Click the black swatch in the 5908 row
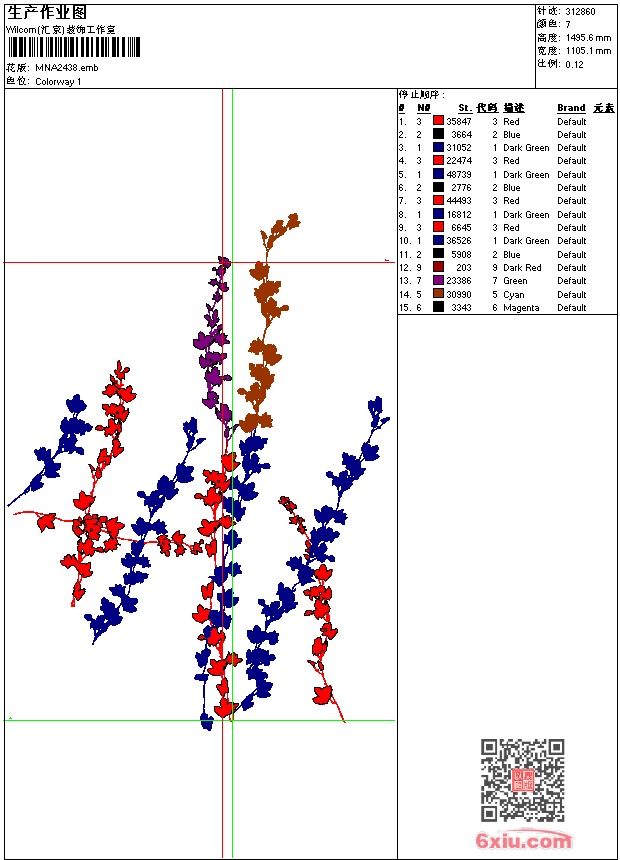Screen dimensions: 620x860 (438, 254)
